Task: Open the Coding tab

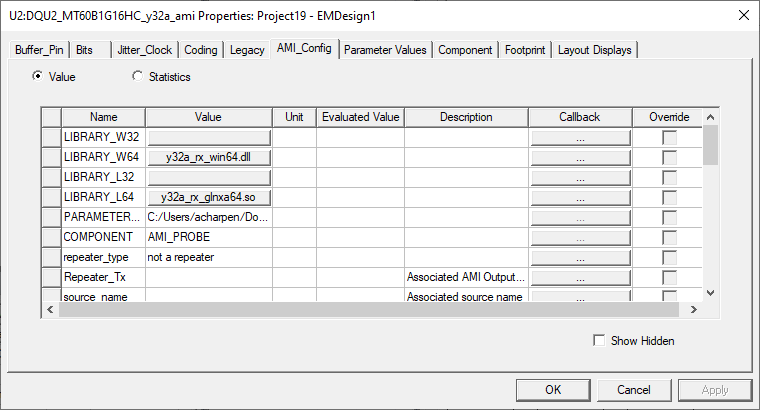Action: pos(201,50)
